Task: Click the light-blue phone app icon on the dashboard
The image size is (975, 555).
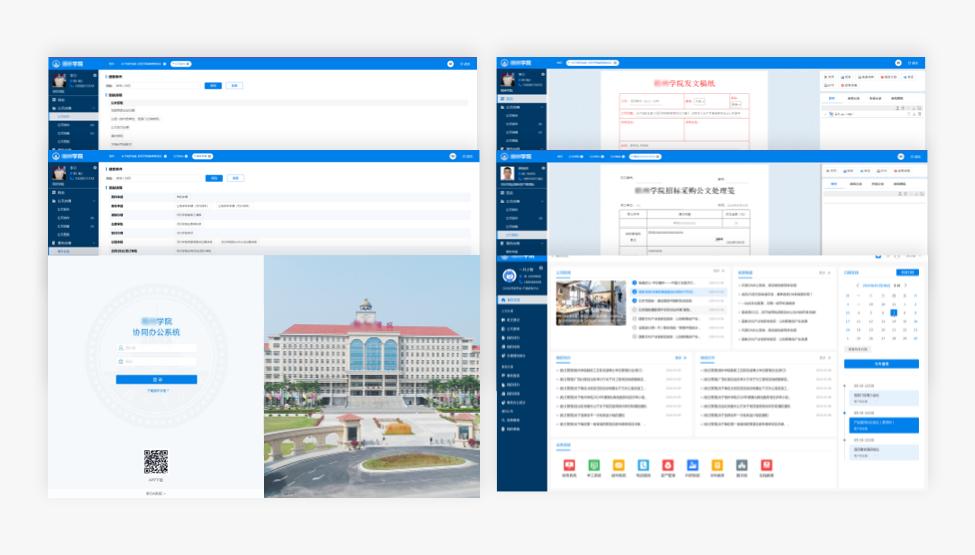Action: [x=643, y=465]
